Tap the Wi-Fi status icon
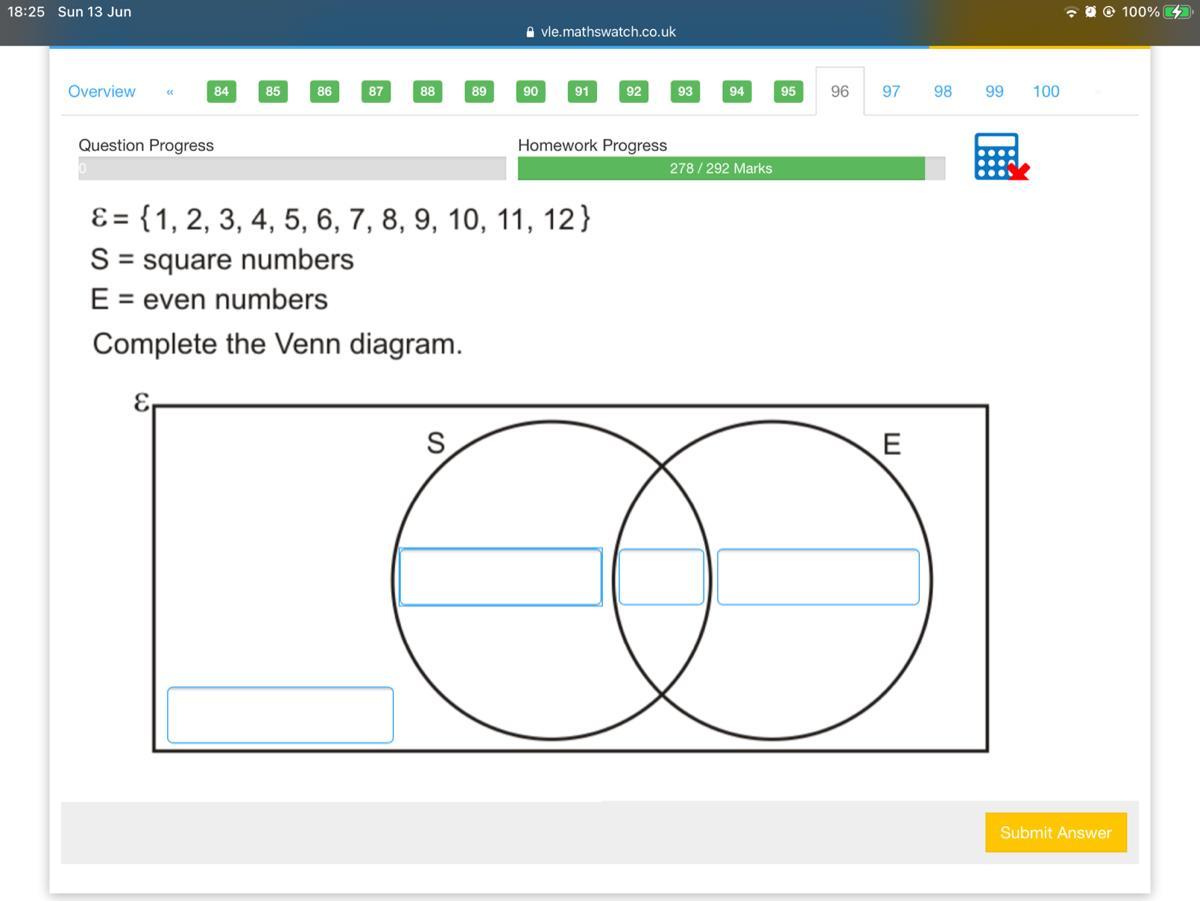 pyautogui.click(x=1072, y=12)
